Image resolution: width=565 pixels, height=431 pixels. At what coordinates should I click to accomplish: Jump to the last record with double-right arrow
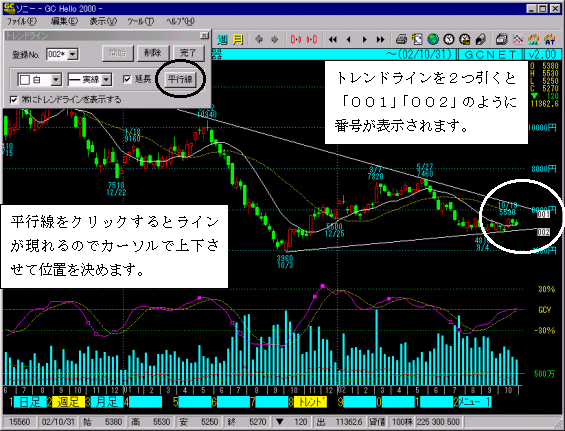381,39
